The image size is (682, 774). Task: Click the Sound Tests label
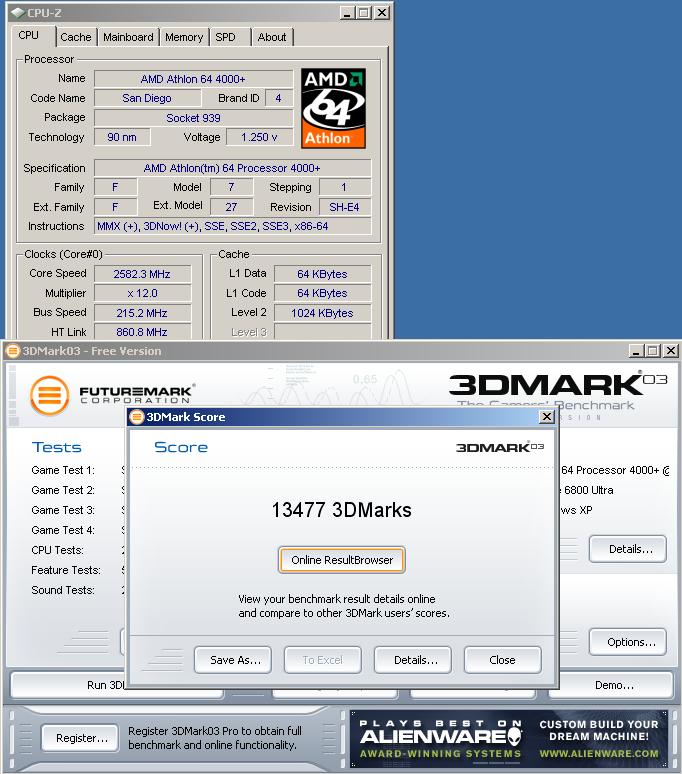pos(63,590)
